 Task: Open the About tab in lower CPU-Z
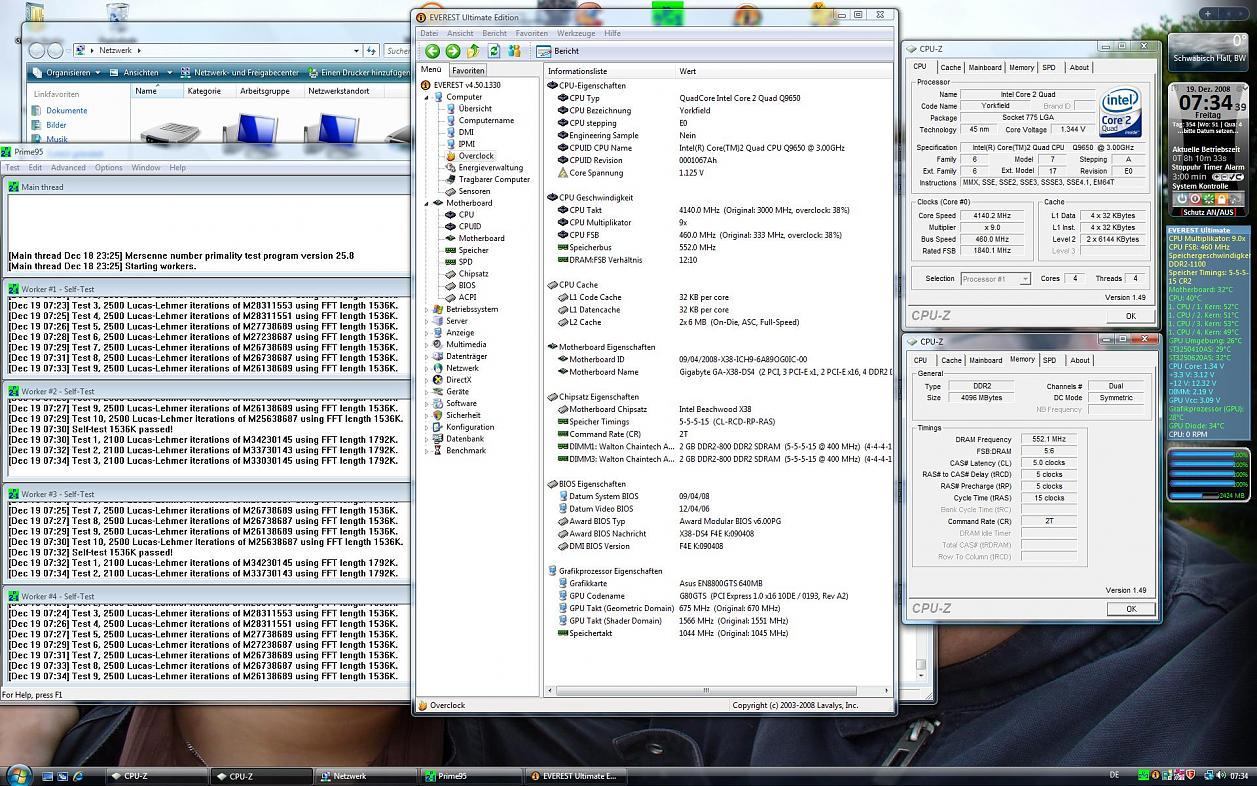click(x=1080, y=360)
